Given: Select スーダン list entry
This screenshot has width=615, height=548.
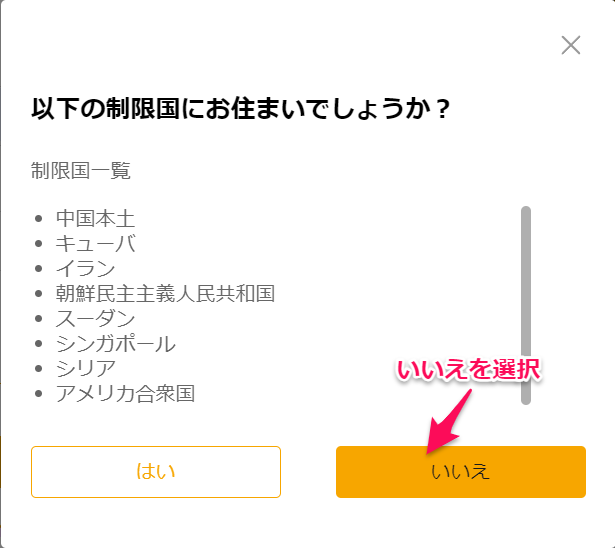Looking at the screenshot, I should pyautogui.click(x=95, y=319).
